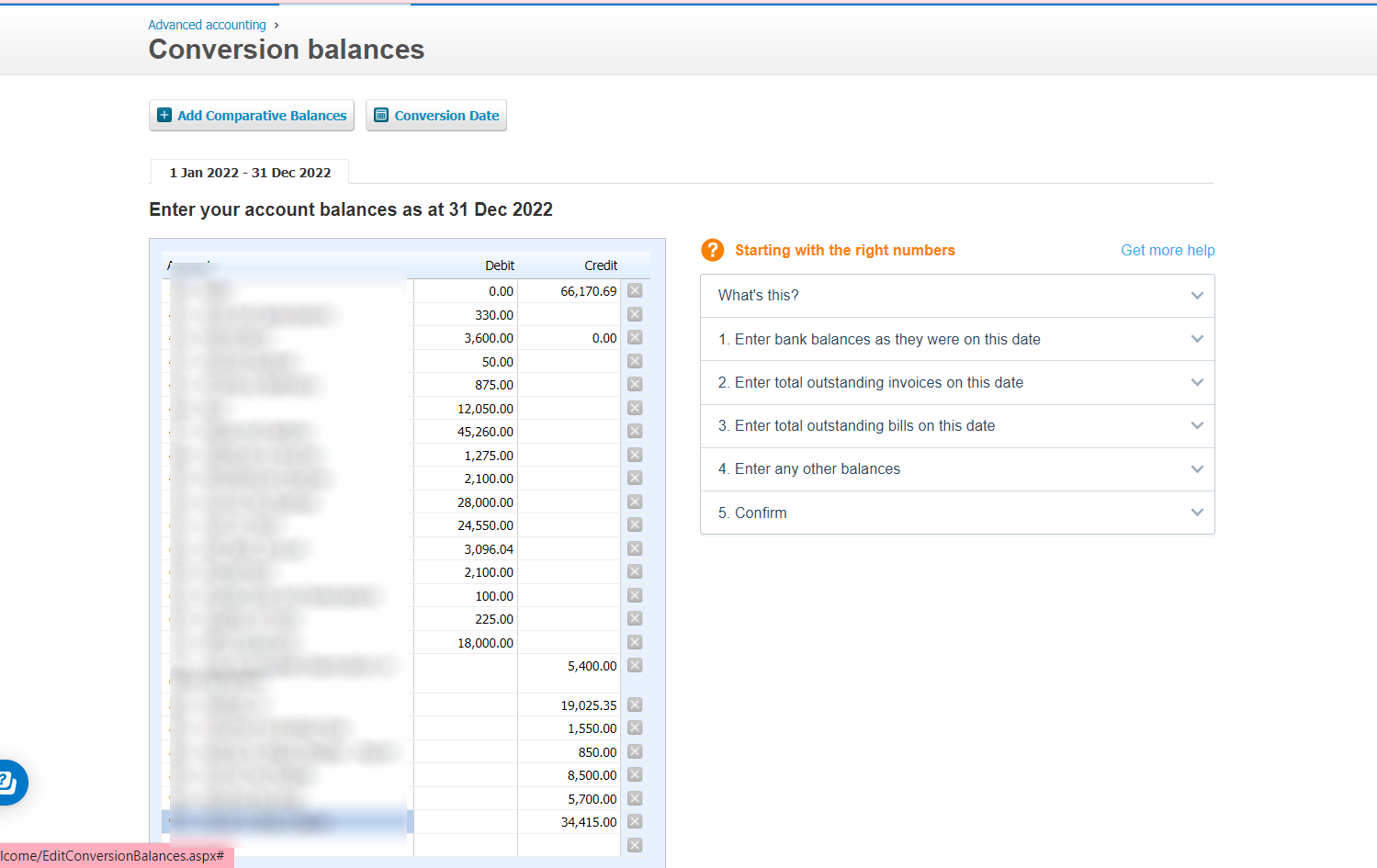Remove the 5,400.00 credit row
Image resolution: width=1377 pixels, height=868 pixels.
coord(635,665)
